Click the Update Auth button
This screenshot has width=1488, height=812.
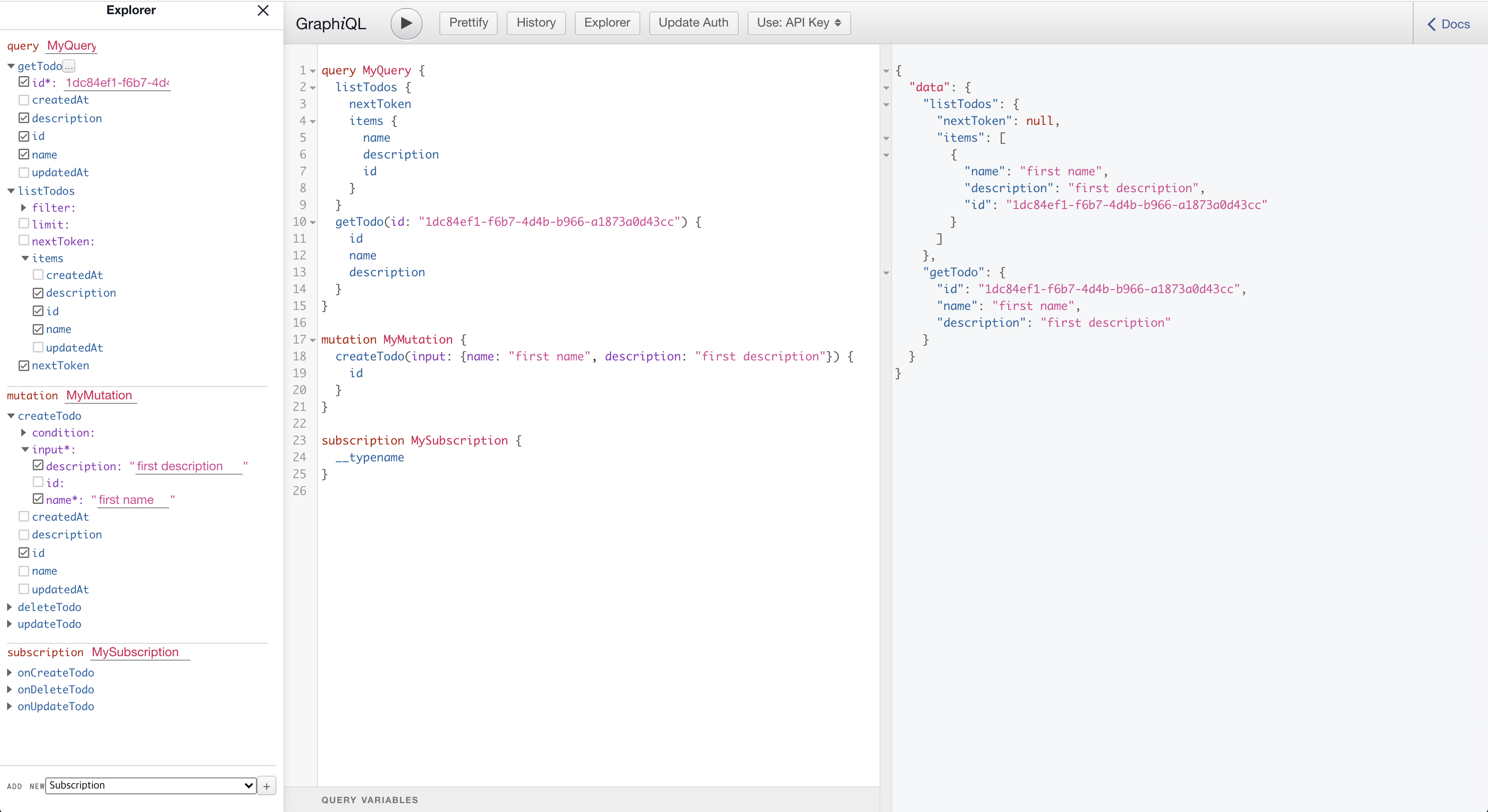coord(693,23)
